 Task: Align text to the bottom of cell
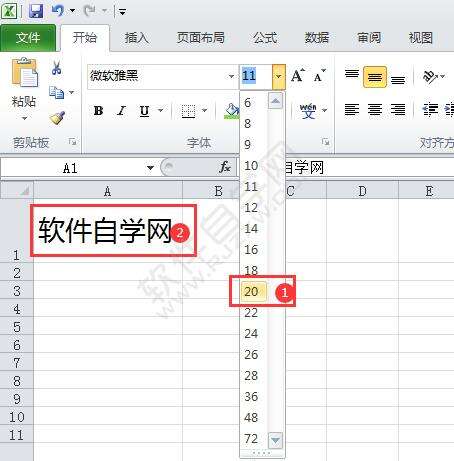click(398, 79)
